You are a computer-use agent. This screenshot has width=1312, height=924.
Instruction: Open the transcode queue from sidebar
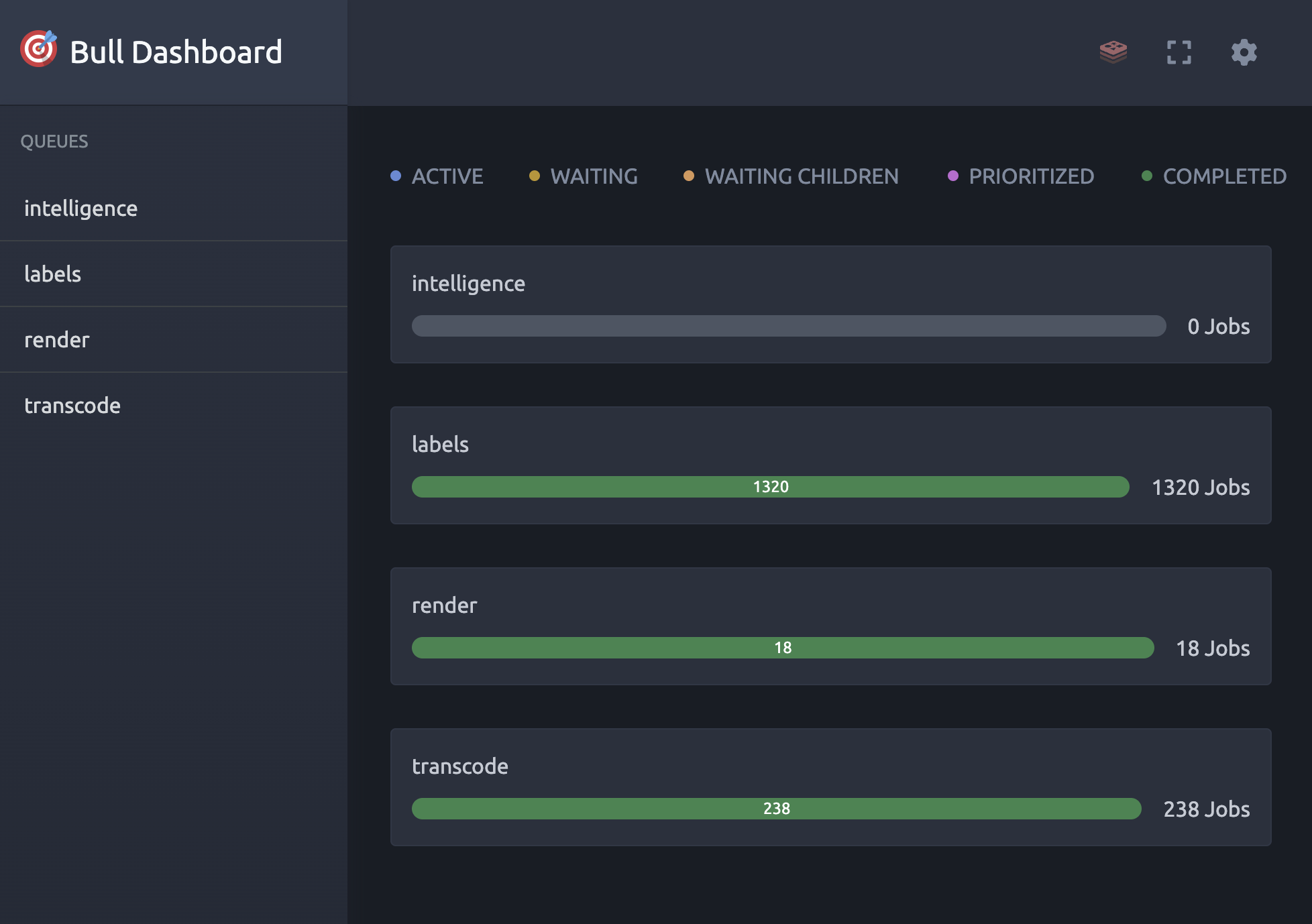[72, 406]
